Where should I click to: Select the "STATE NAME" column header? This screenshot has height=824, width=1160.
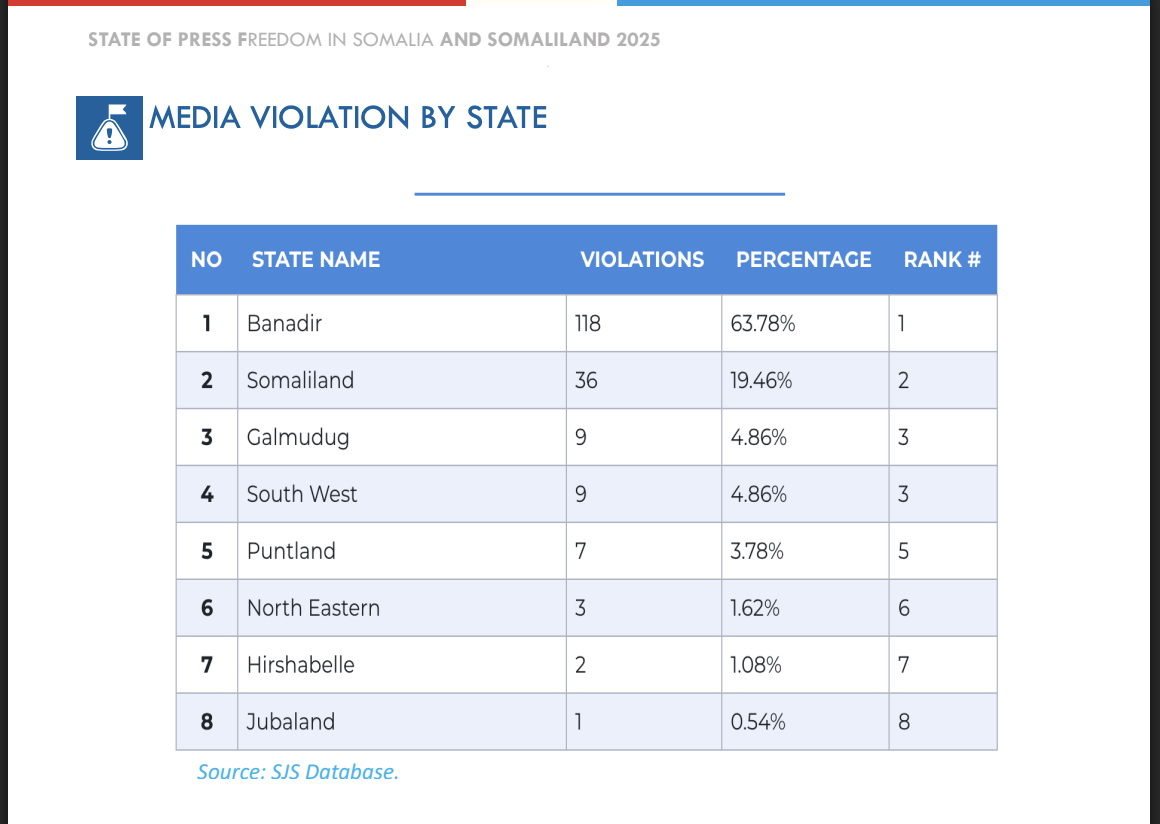click(x=316, y=260)
